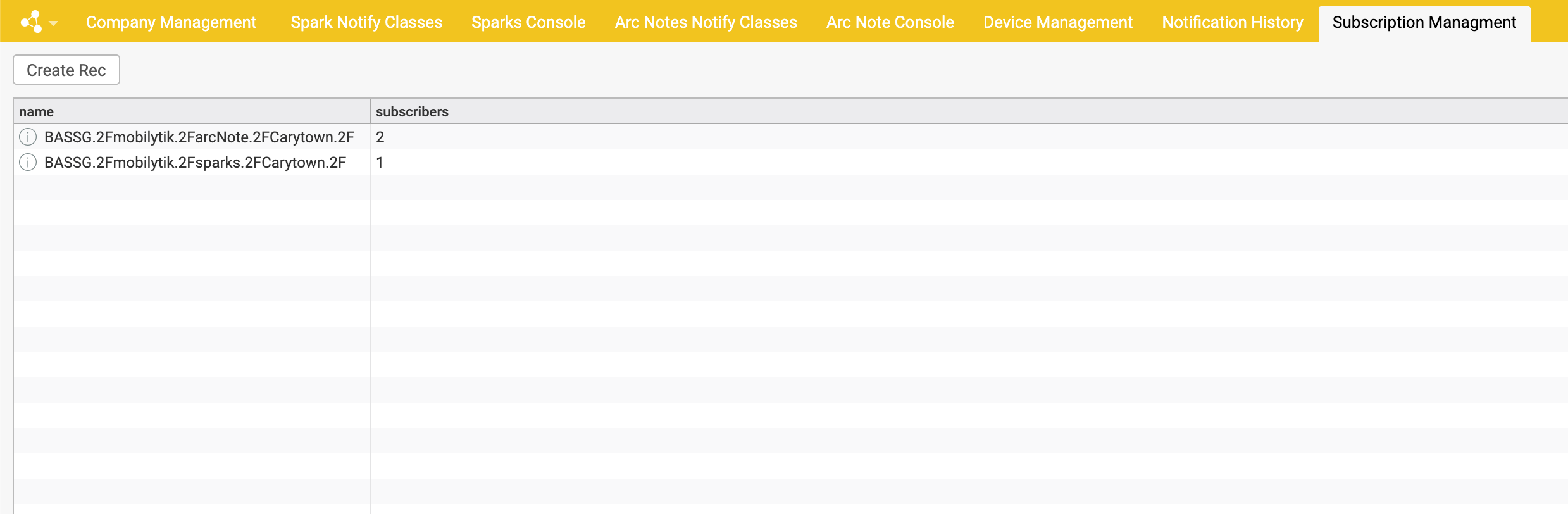The width and height of the screenshot is (1568, 514).
Task: View the Notification History tab
Action: point(1232,22)
